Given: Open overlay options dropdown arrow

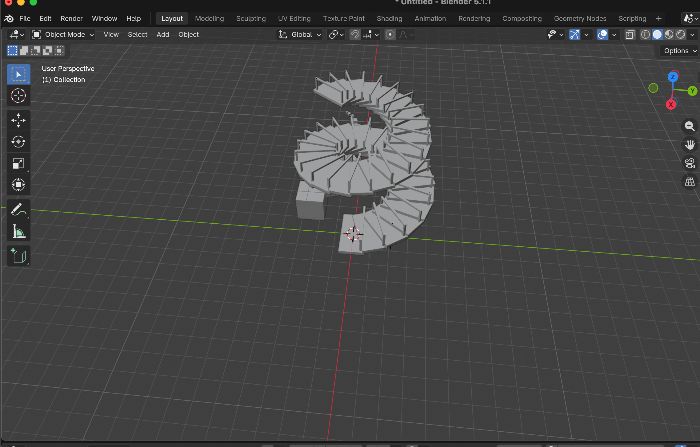Looking at the screenshot, I should click(614, 34).
